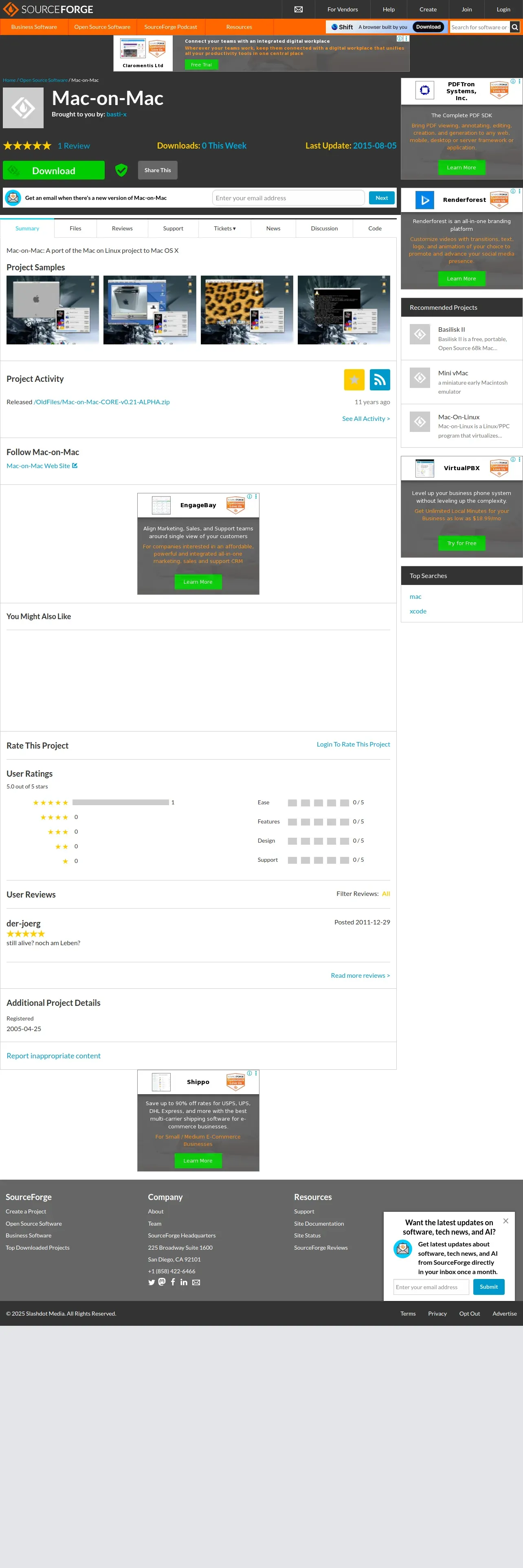Viewport: 523px width, 1568px height.
Task: Close the newsletter popup
Action: (x=505, y=1220)
